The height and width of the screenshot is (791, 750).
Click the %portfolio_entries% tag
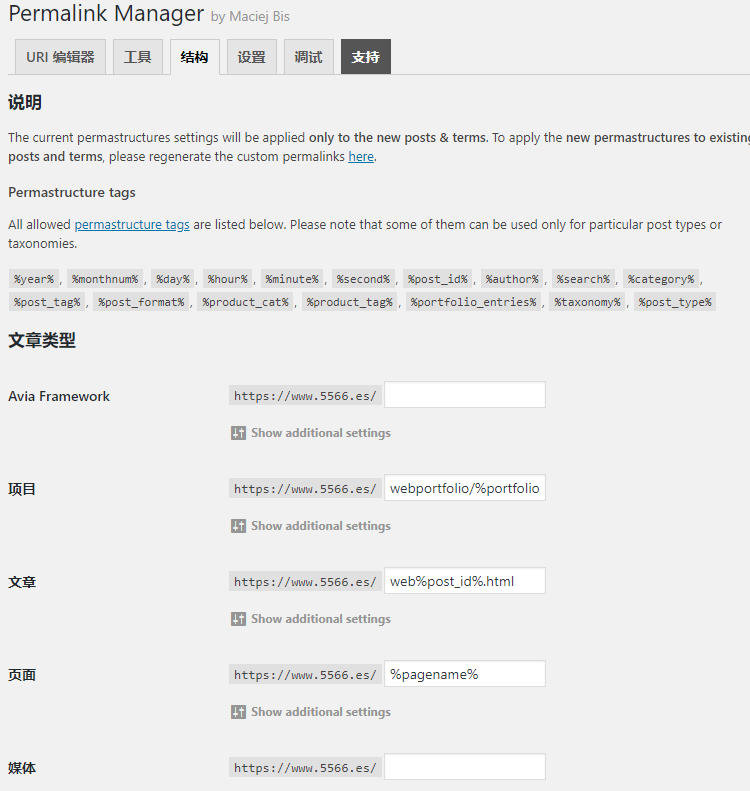(x=474, y=302)
